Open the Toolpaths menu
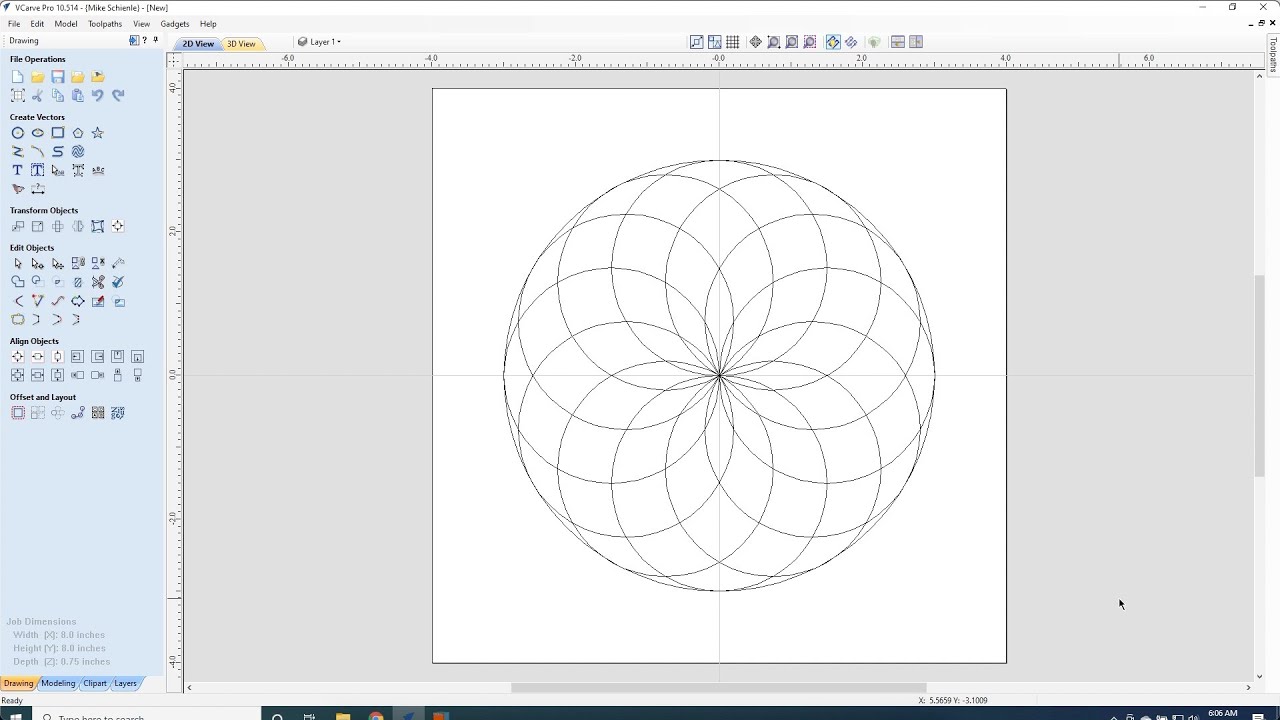 [105, 24]
